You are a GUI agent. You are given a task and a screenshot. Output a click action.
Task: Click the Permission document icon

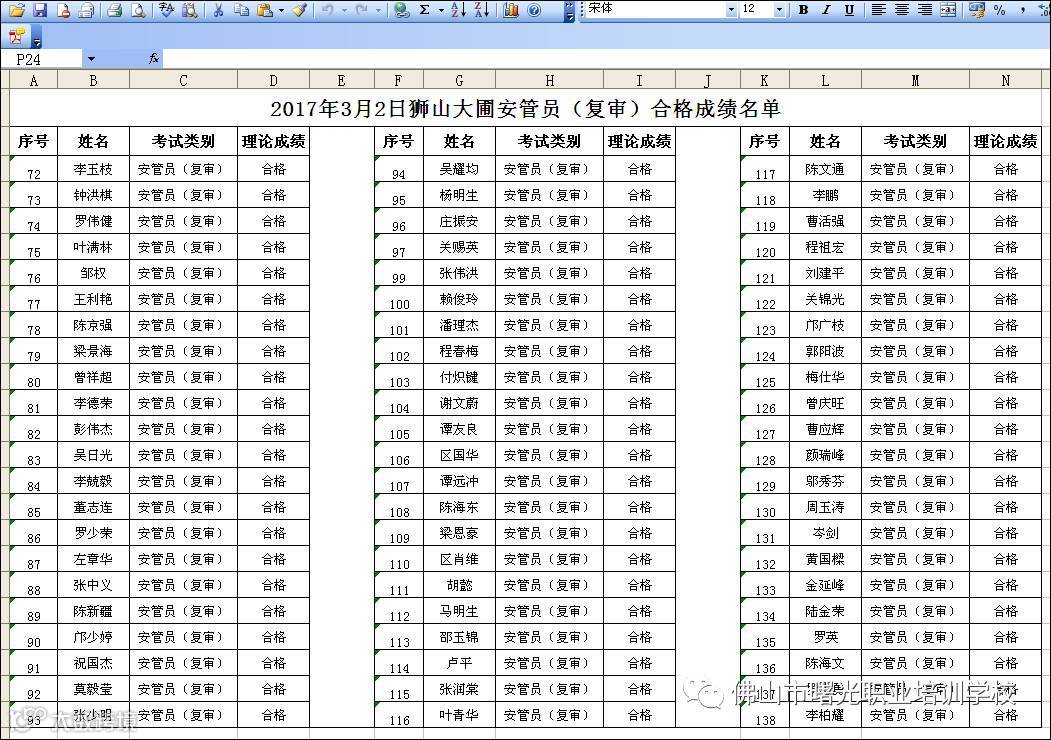64,10
